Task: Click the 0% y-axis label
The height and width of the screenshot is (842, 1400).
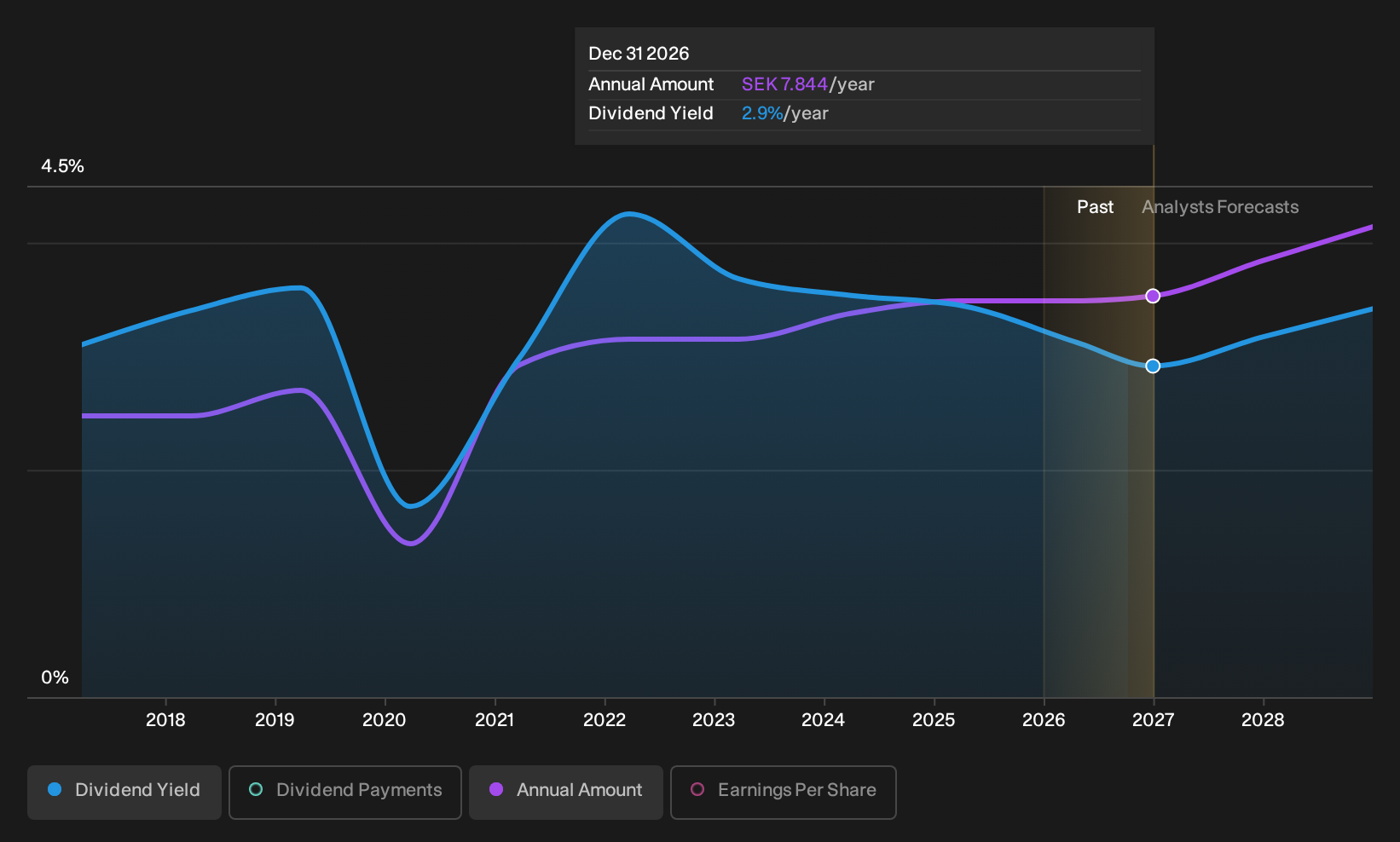Action: (55, 678)
